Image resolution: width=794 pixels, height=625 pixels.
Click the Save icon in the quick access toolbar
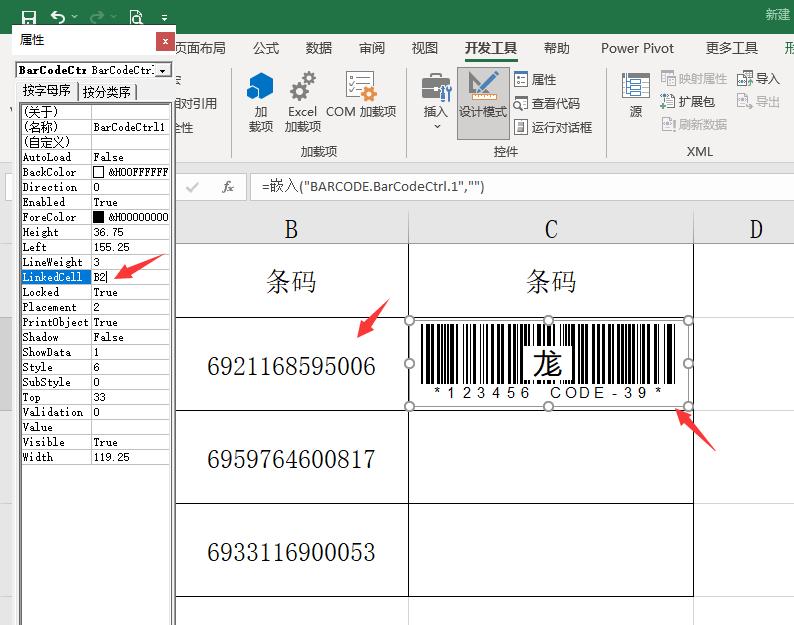29,18
